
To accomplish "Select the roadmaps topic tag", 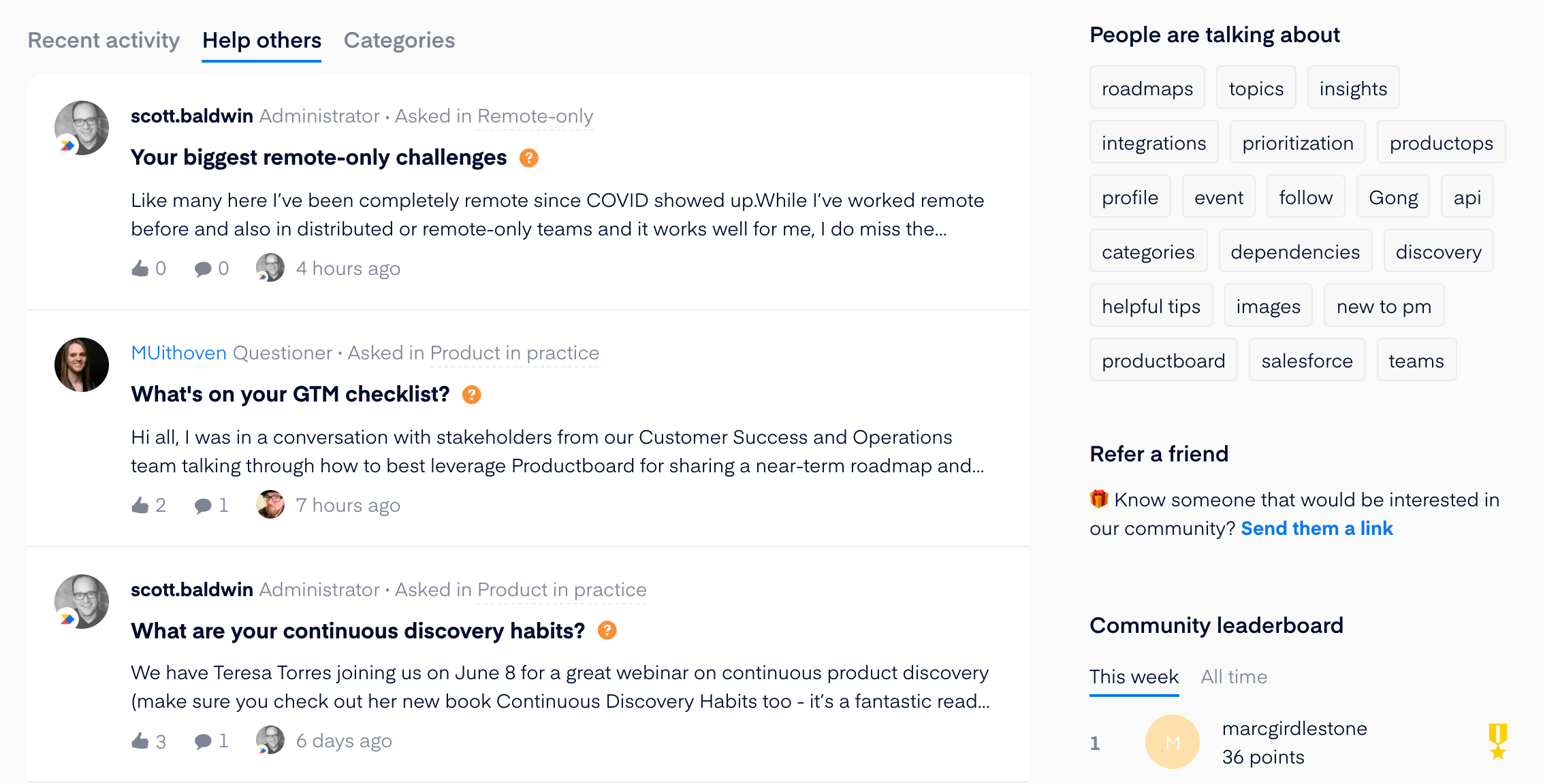I will click(x=1147, y=88).
